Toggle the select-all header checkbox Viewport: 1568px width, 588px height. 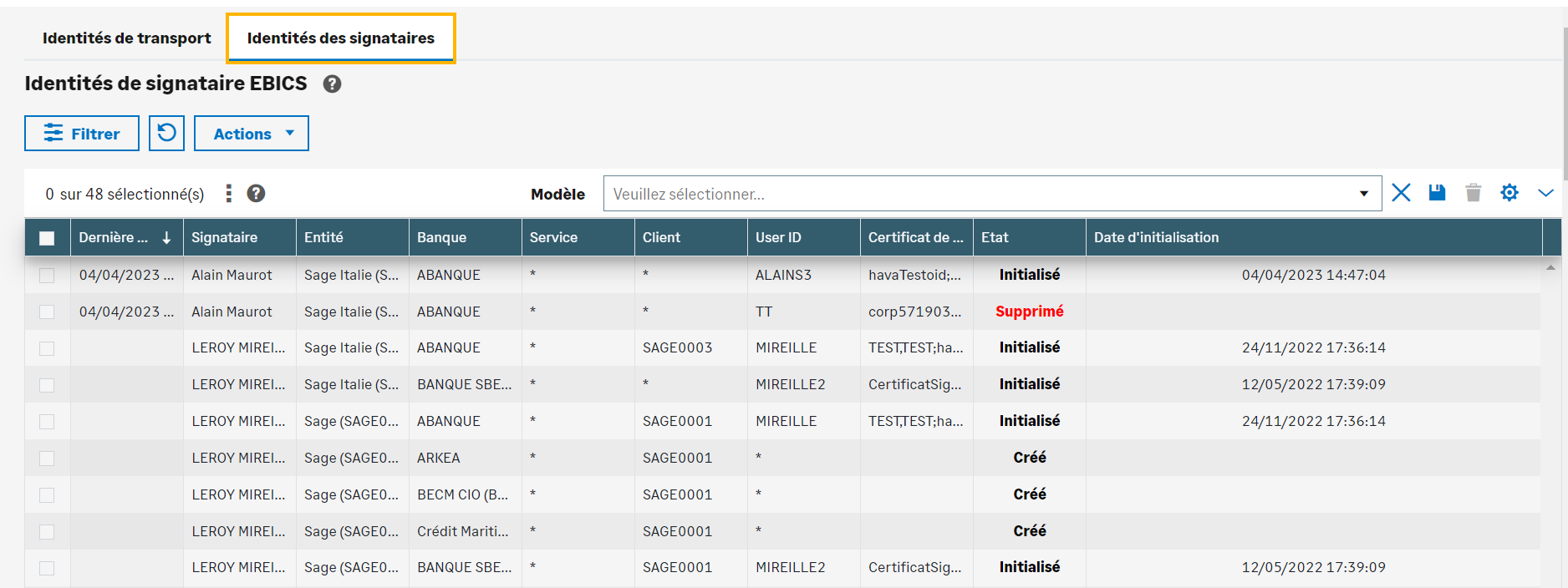tap(47, 238)
